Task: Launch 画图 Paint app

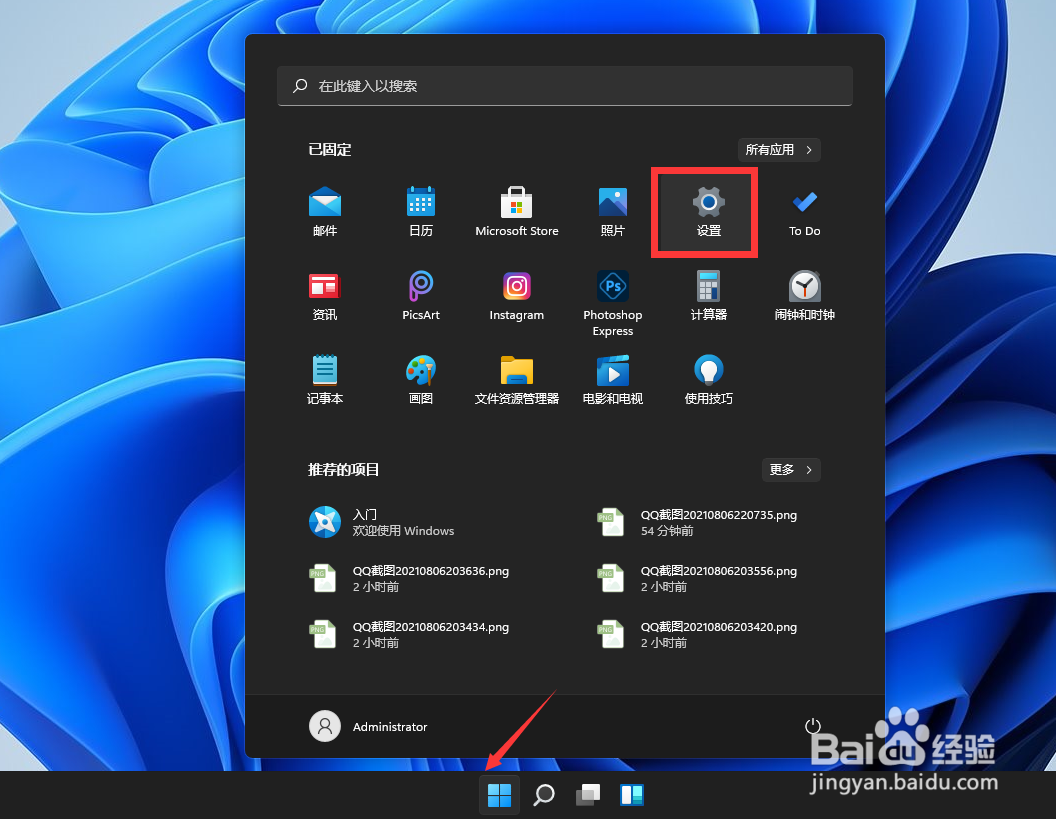Action: pyautogui.click(x=421, y=380)
